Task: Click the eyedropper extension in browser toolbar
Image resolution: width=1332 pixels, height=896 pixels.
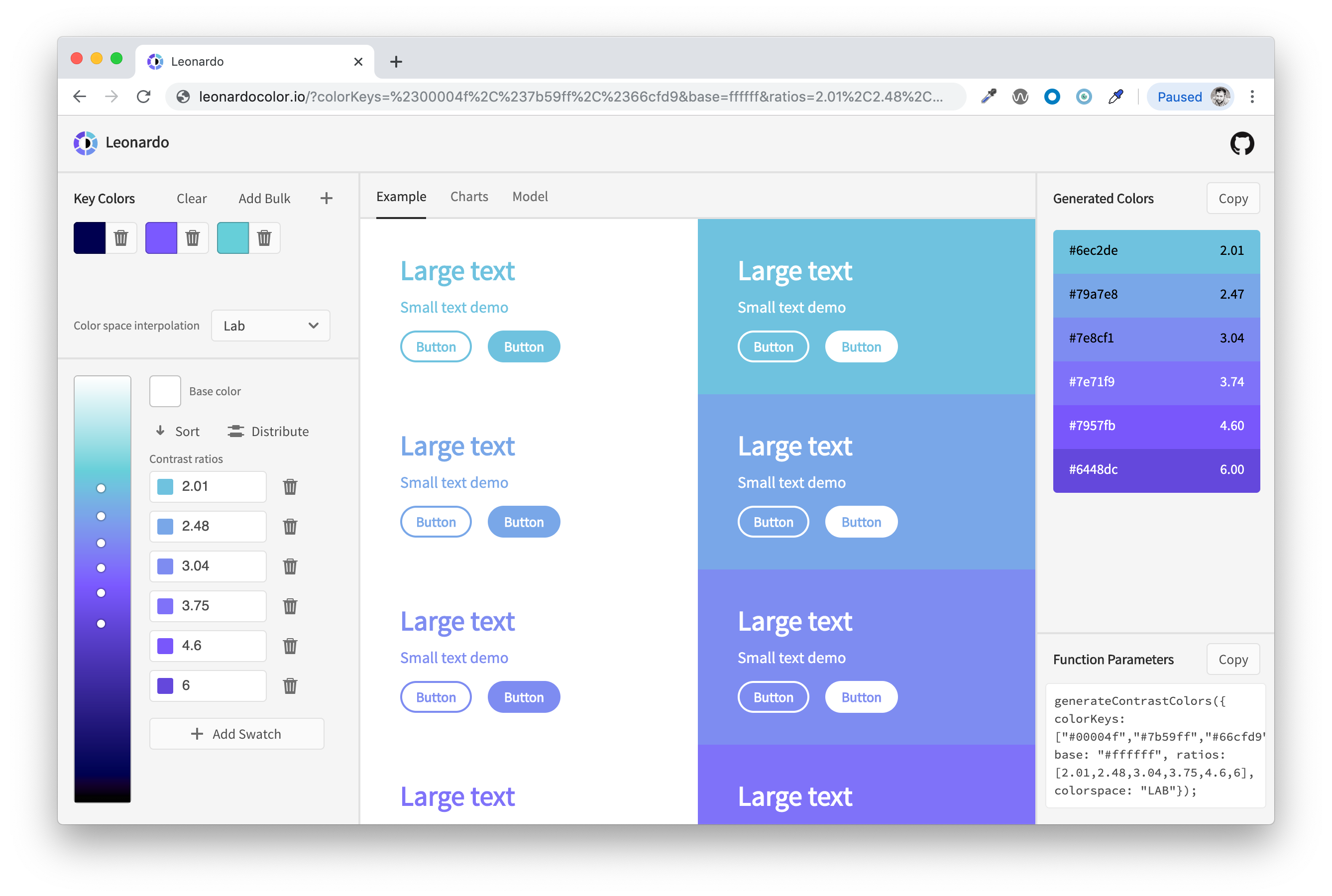Action: pyautogui.click(x=1115, y=97)
